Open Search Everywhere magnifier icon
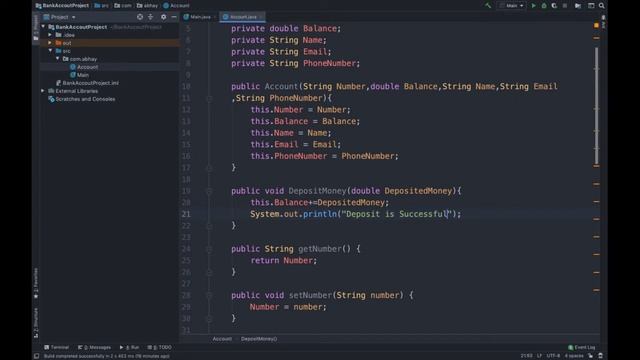 tap(602, 6)
